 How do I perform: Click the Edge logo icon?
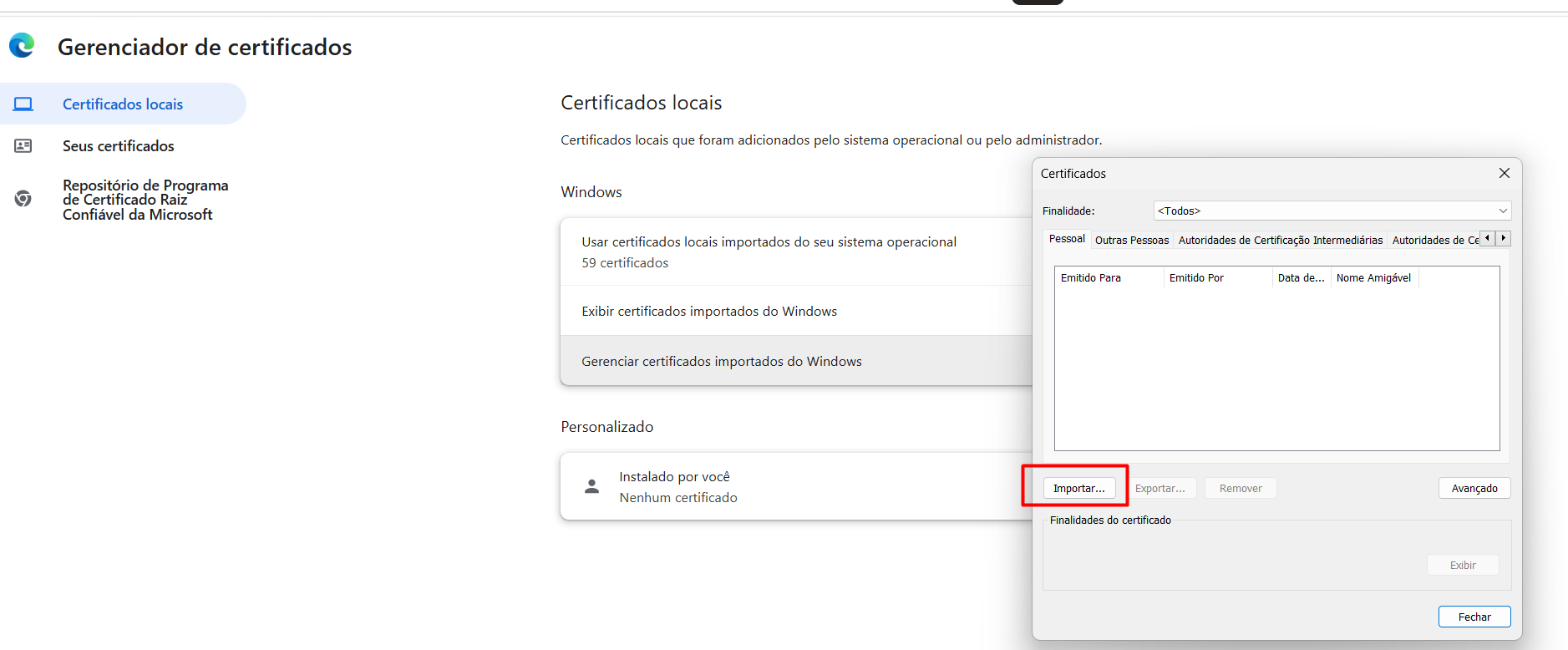click(22, 45)
